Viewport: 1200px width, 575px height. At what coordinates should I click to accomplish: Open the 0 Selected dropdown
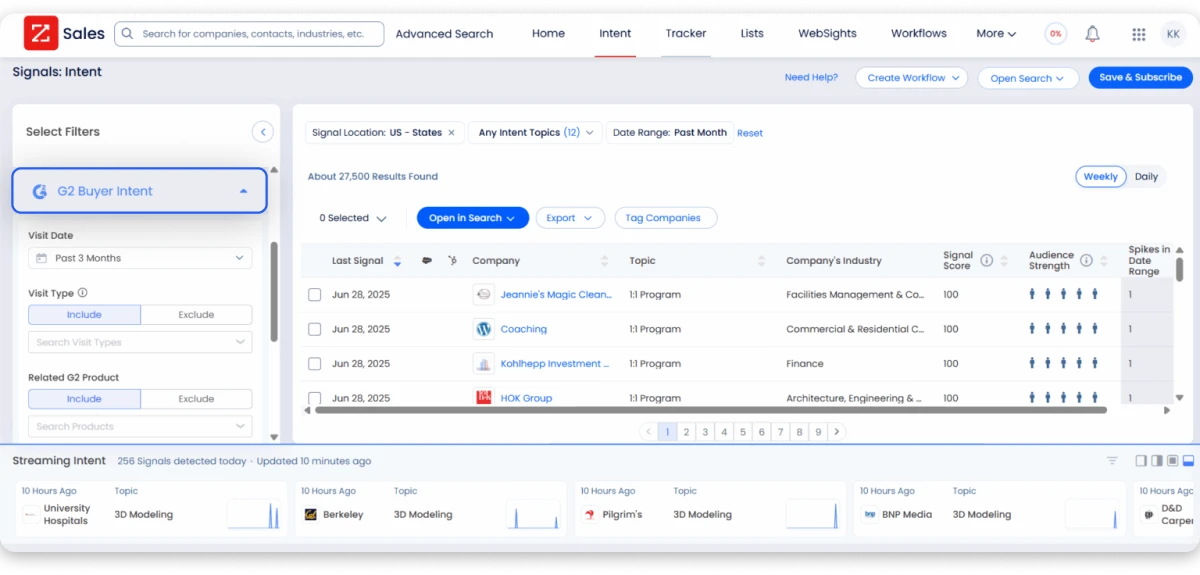(352, 218)
